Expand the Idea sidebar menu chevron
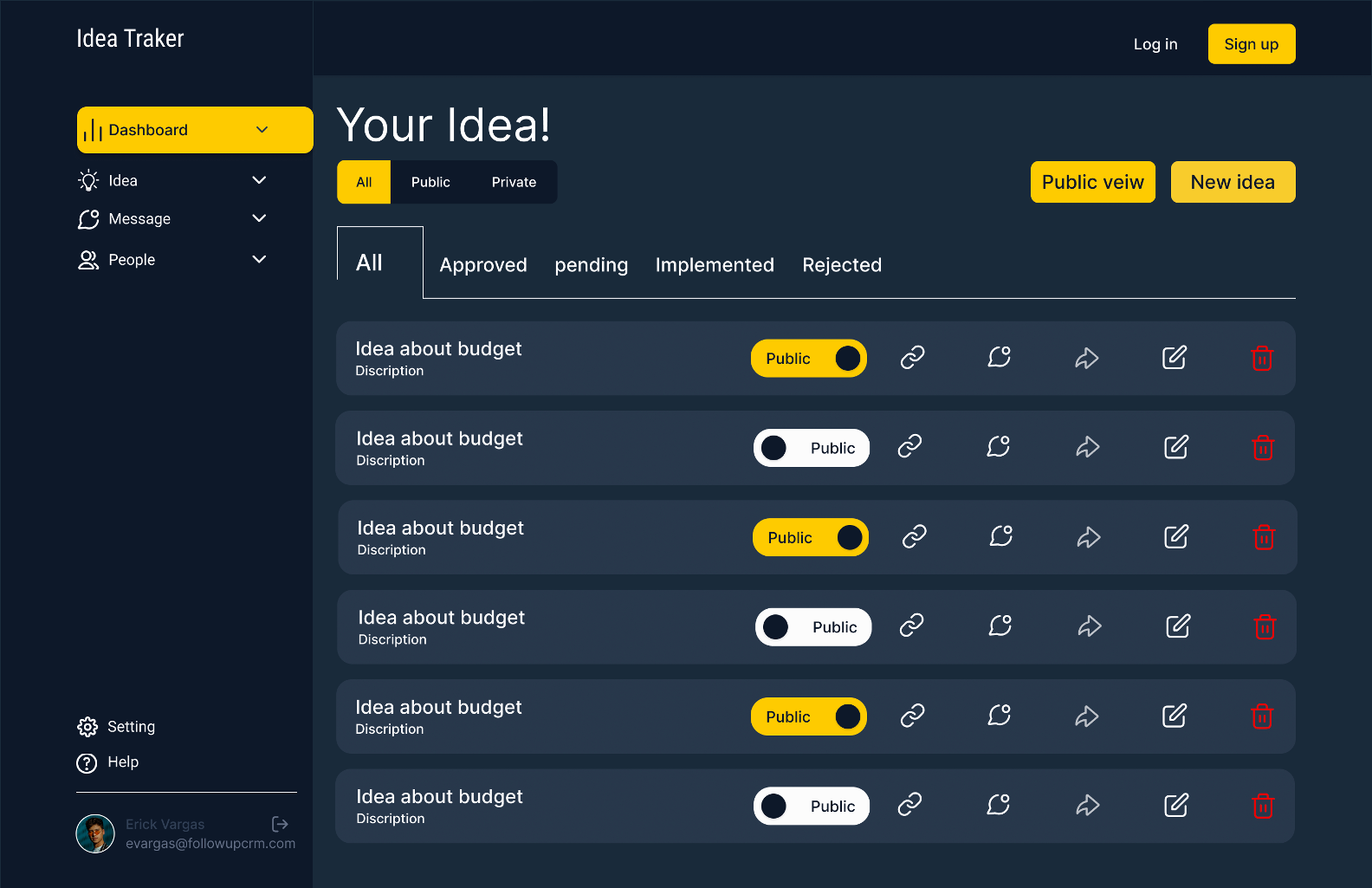 [x=259, y=180]
